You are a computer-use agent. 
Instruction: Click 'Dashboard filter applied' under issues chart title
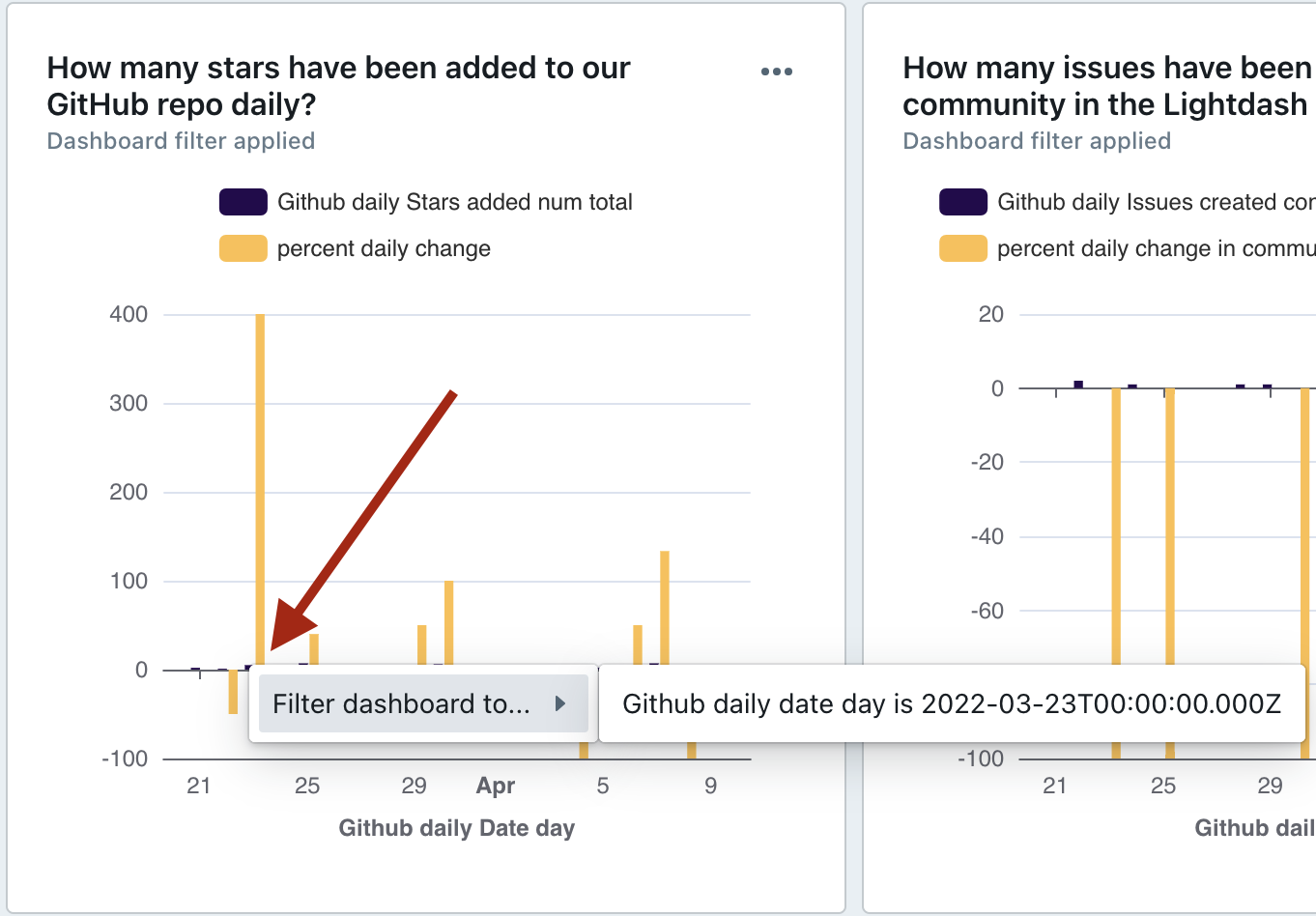[x=1037, y=141]
